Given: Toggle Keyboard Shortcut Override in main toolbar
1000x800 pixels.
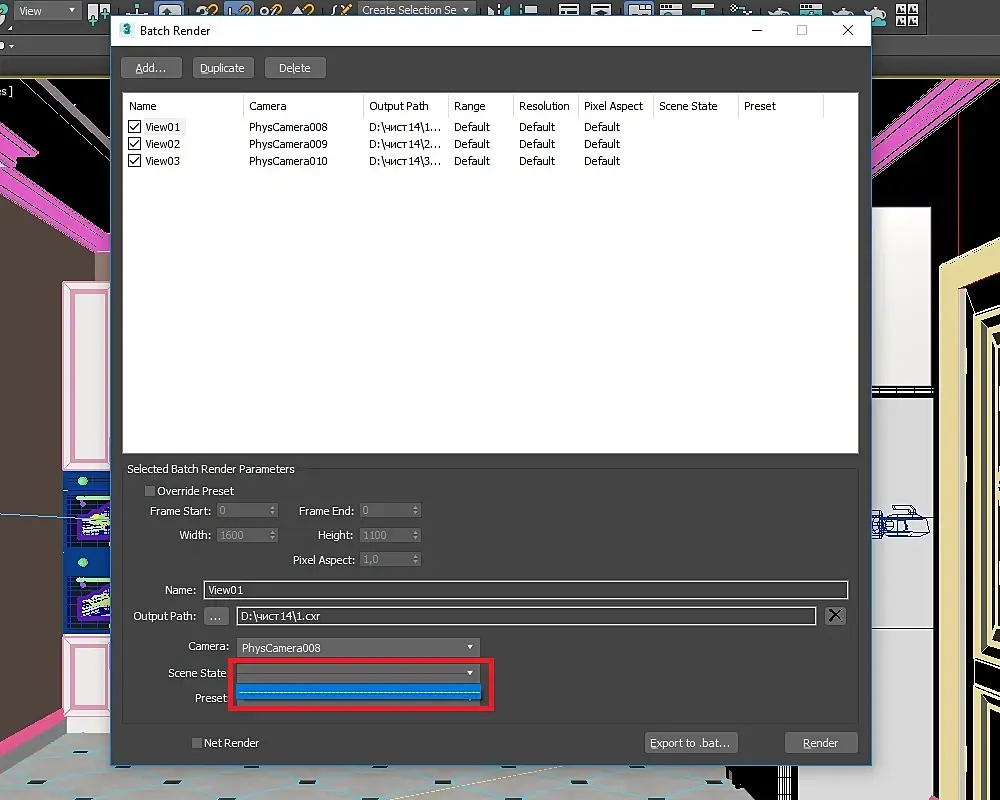Looking at the screenshot, I should (169, 10).
